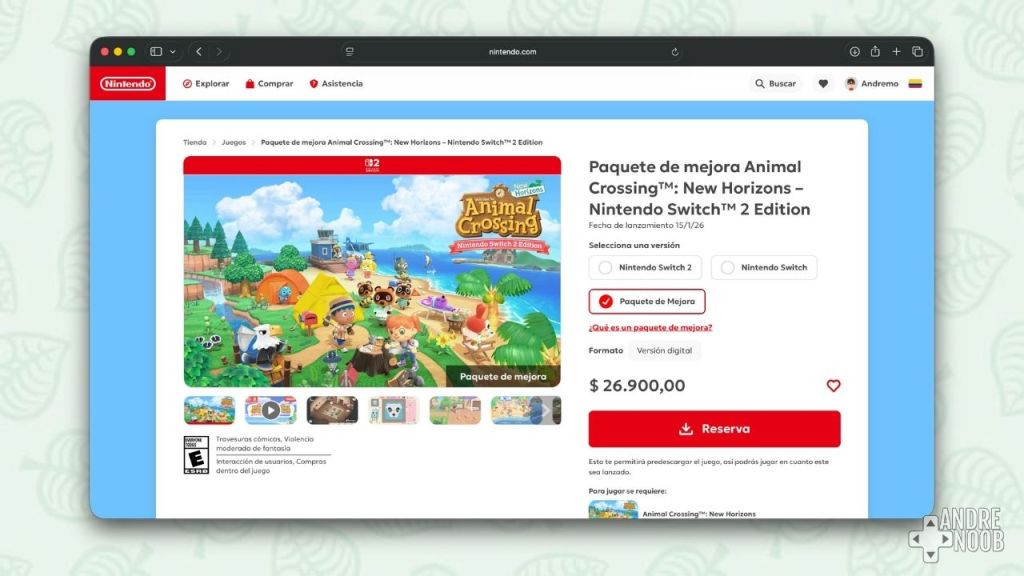Click the Buscar search field
The height and width of the screenshot is (576, 1024).
pyautogui.click(x=775, y=84)
